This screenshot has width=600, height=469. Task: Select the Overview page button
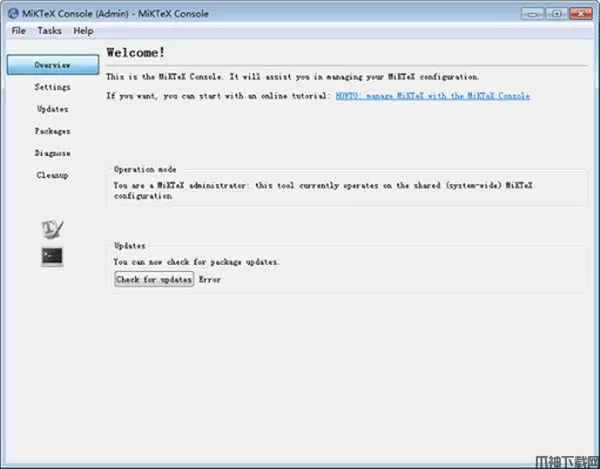(53, 65)
